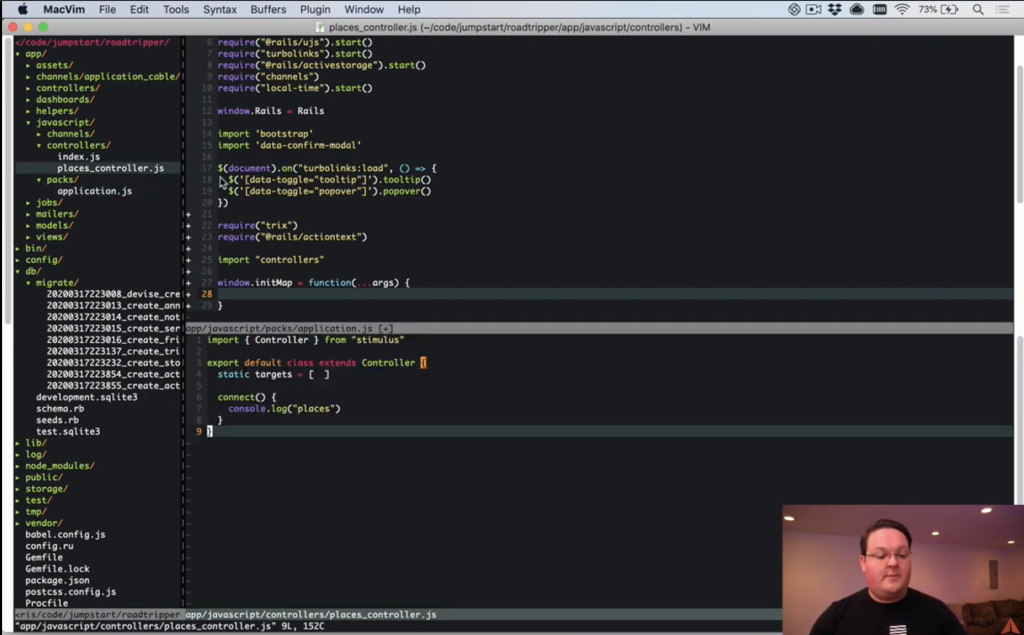Open the Buffers menu
Screen dimensions: 1024x635
pos(266,9)
